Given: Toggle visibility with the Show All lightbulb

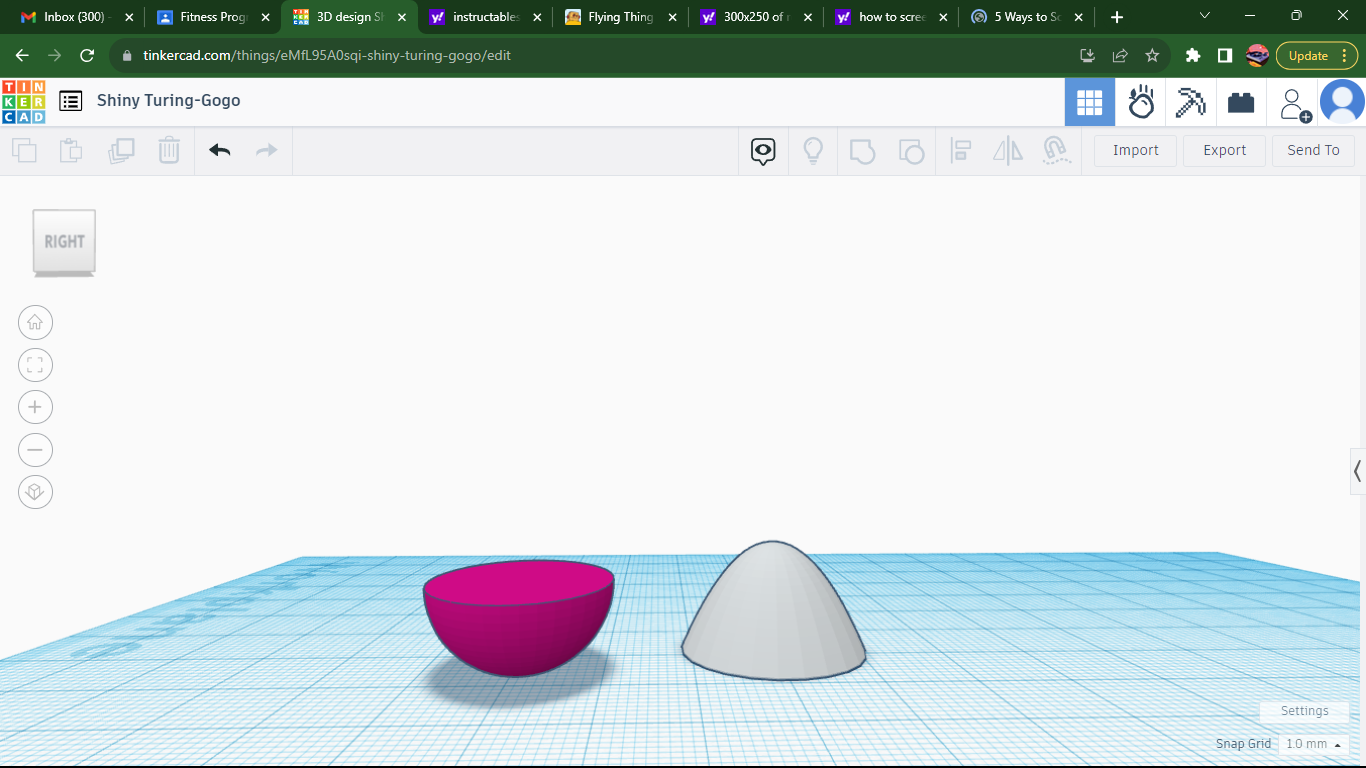Looking at the screenshot, I should coord(813,150).
